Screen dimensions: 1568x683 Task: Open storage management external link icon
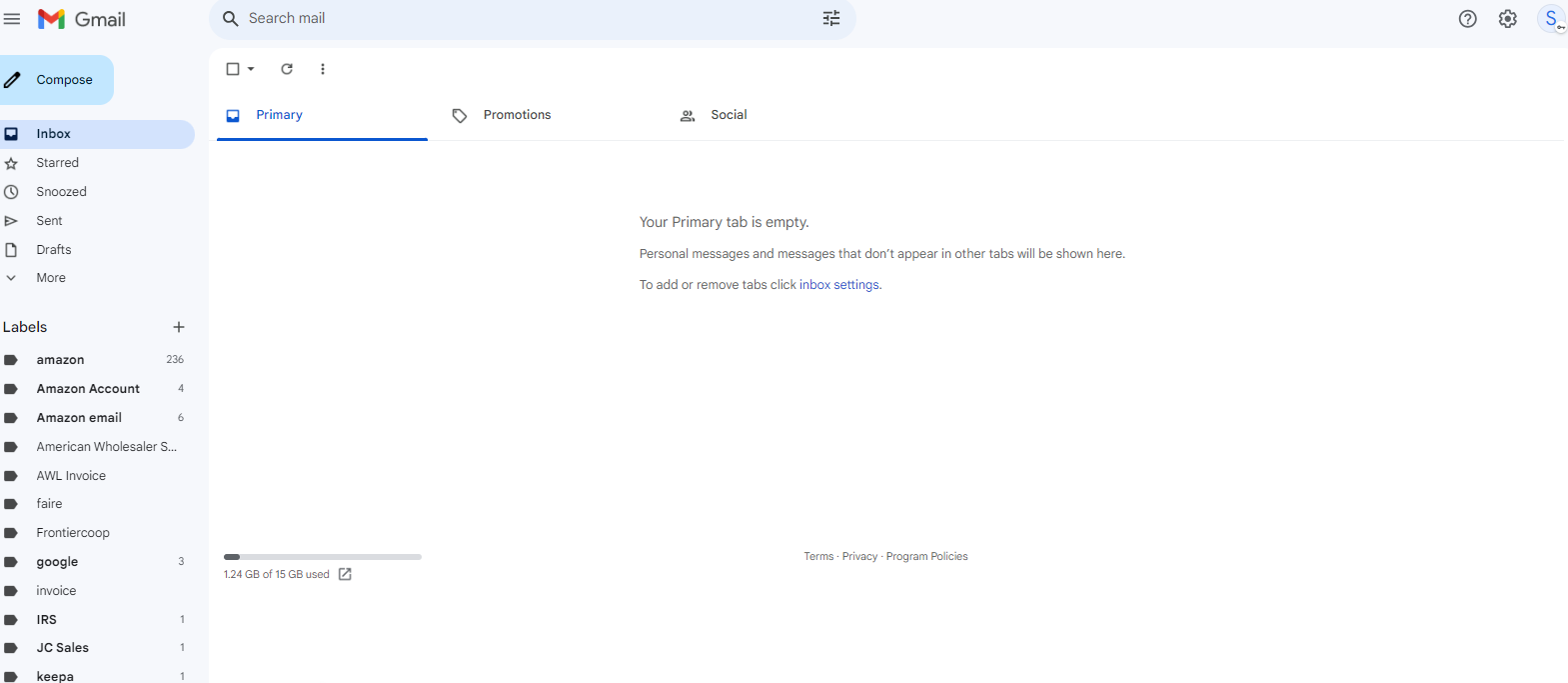345,574
